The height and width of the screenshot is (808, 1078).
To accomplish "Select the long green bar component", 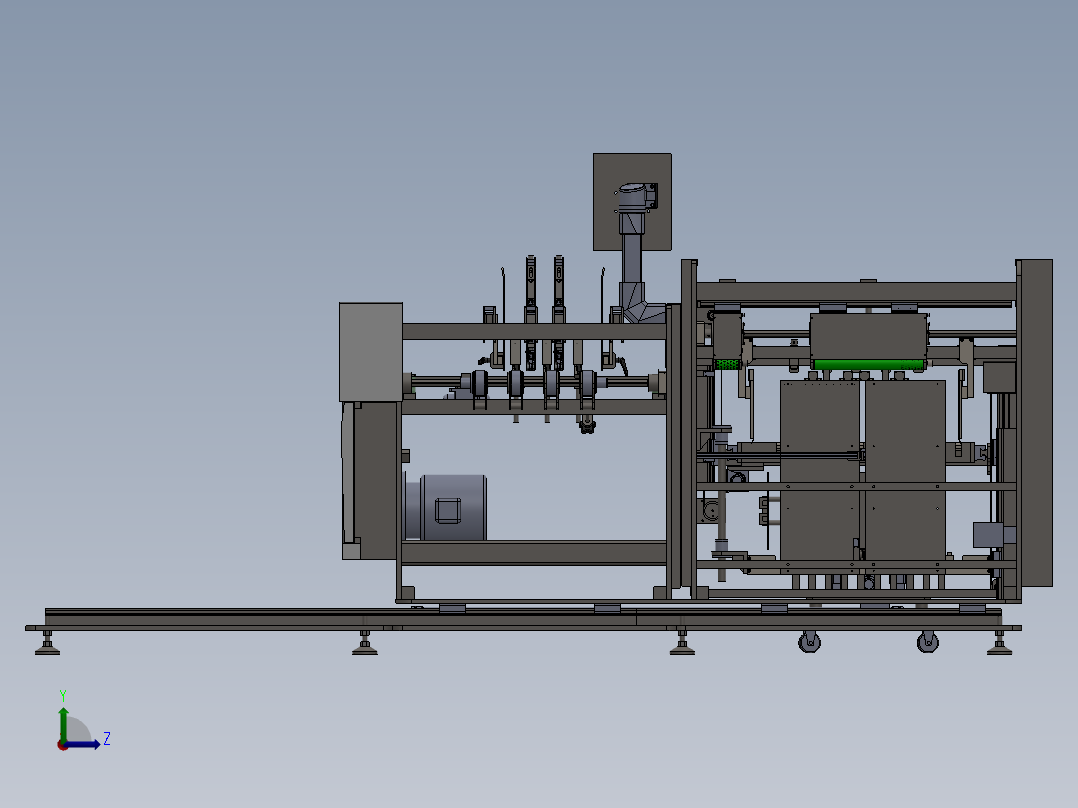I will coord(869,364).
